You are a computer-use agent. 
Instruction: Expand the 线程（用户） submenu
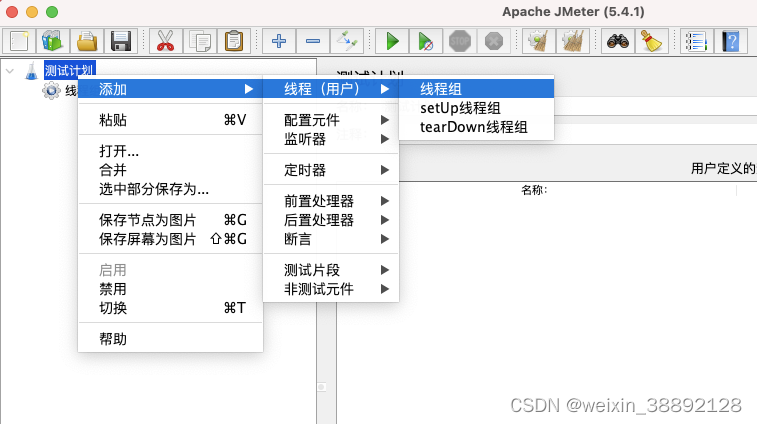(331, 89)
